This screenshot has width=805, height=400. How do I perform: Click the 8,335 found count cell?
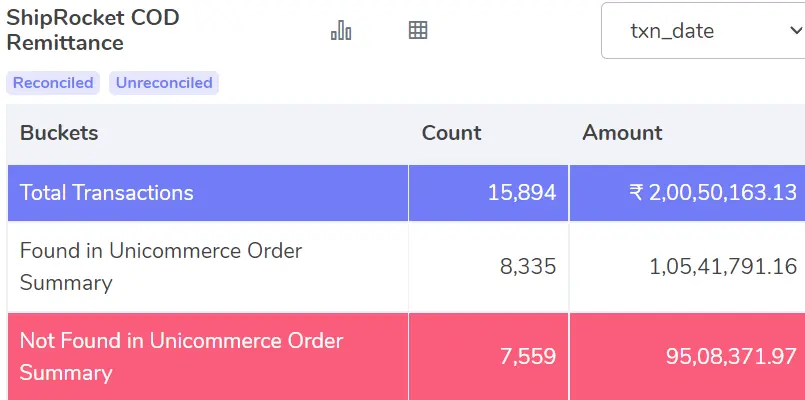pos(528,267)
